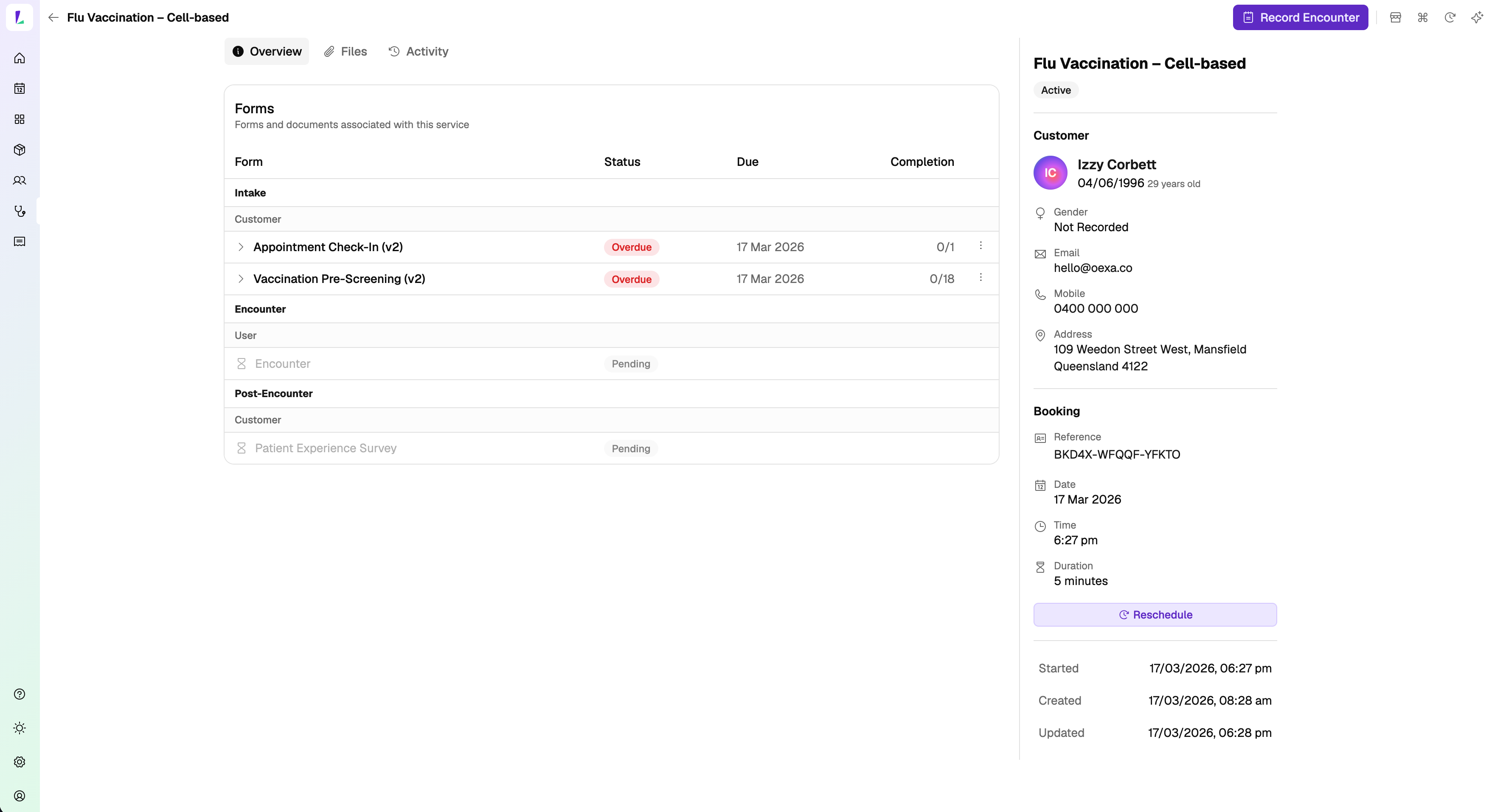The image size is (1489, 812).
Task: Select the Patient Experience Survey row
Action: (611, 448)
